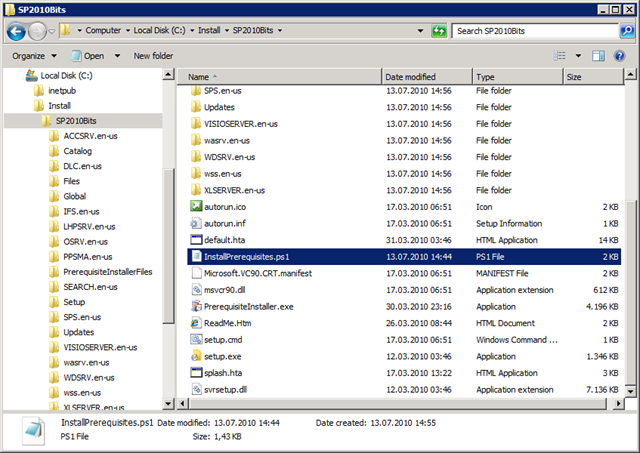Select the wasrv.en-us folder in file list
The image size is (640, 453).
(227, 140)
